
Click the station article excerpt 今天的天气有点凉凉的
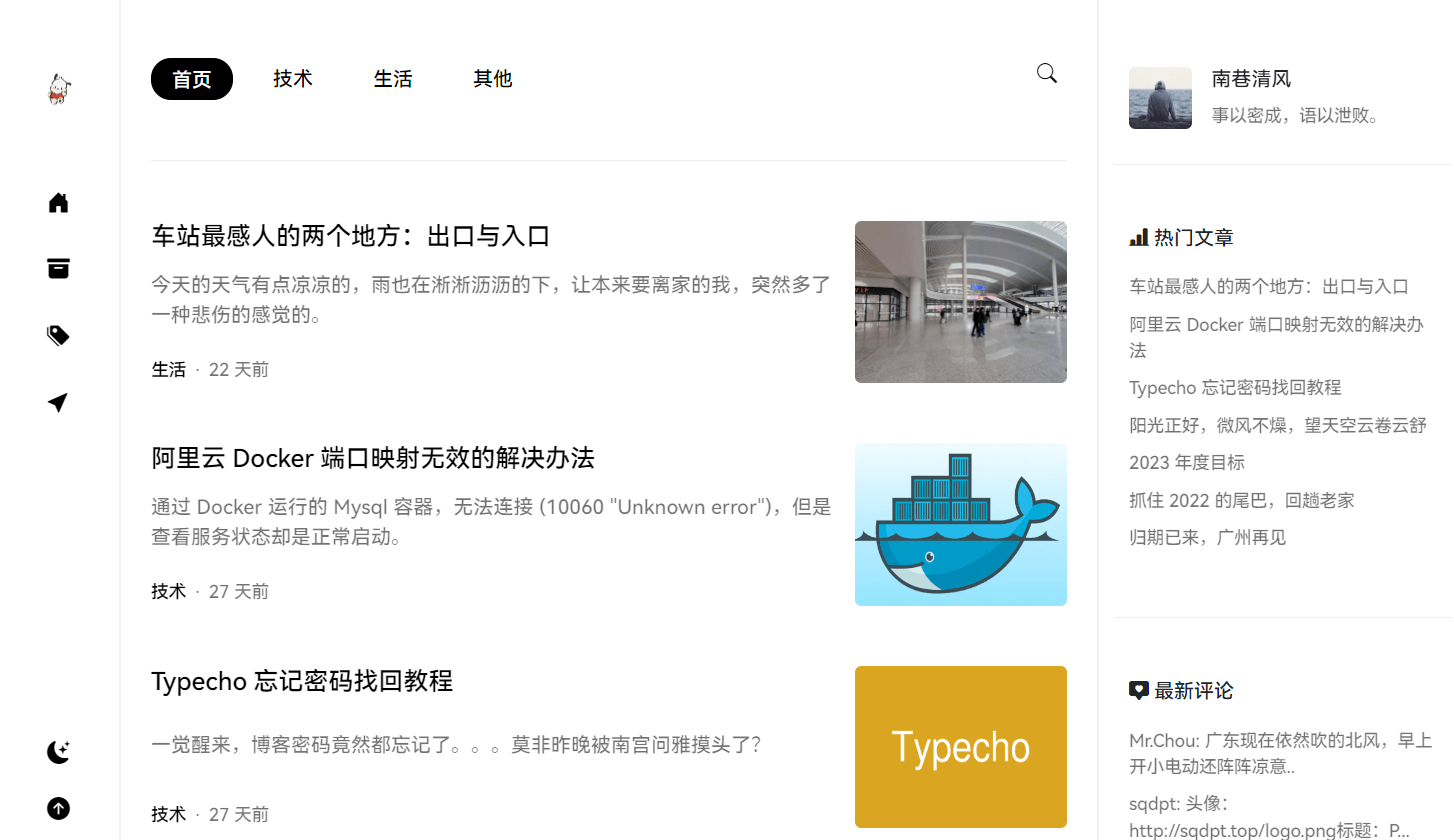[x=491, y=300]
